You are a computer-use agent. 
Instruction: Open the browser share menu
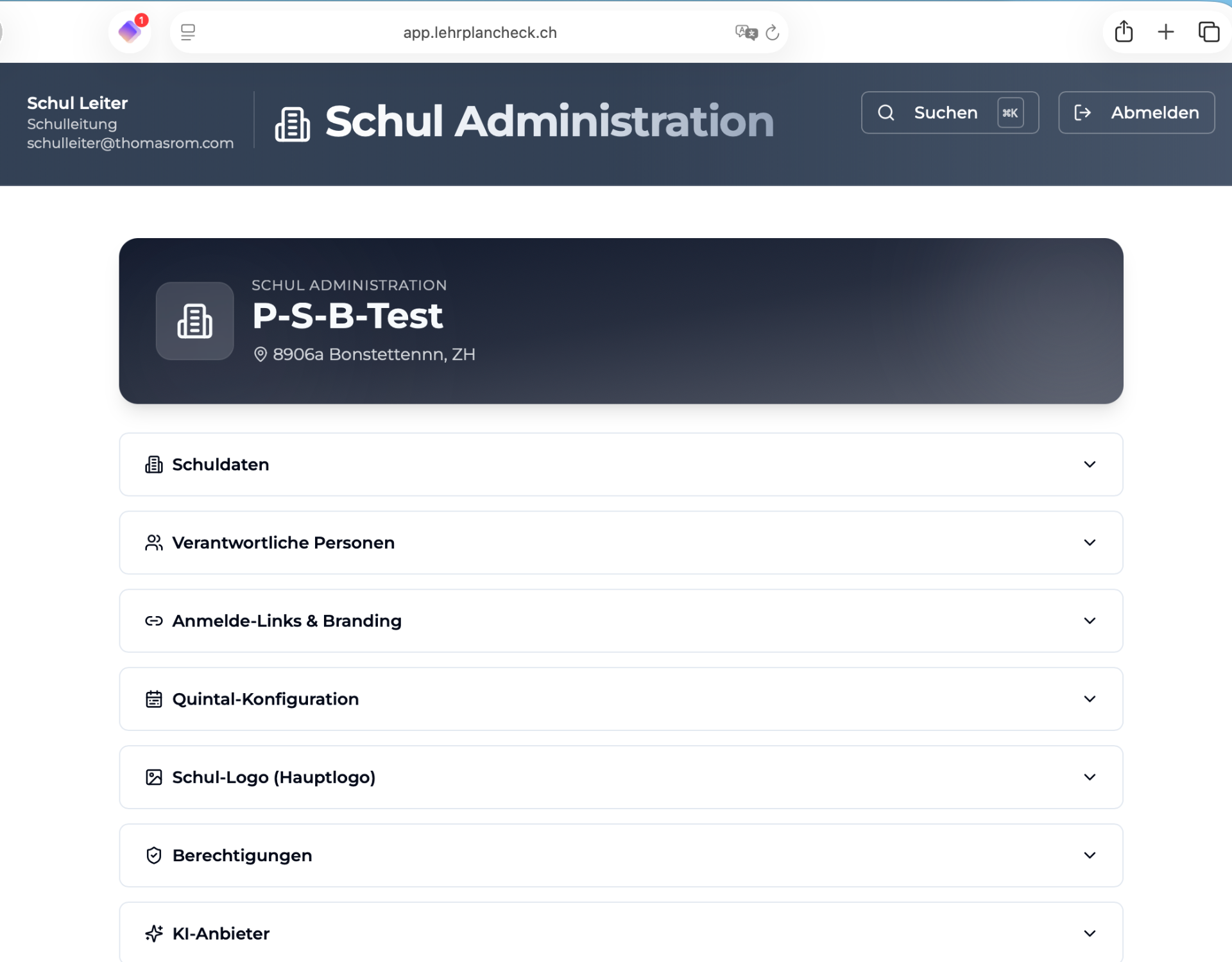point(1124,31)
